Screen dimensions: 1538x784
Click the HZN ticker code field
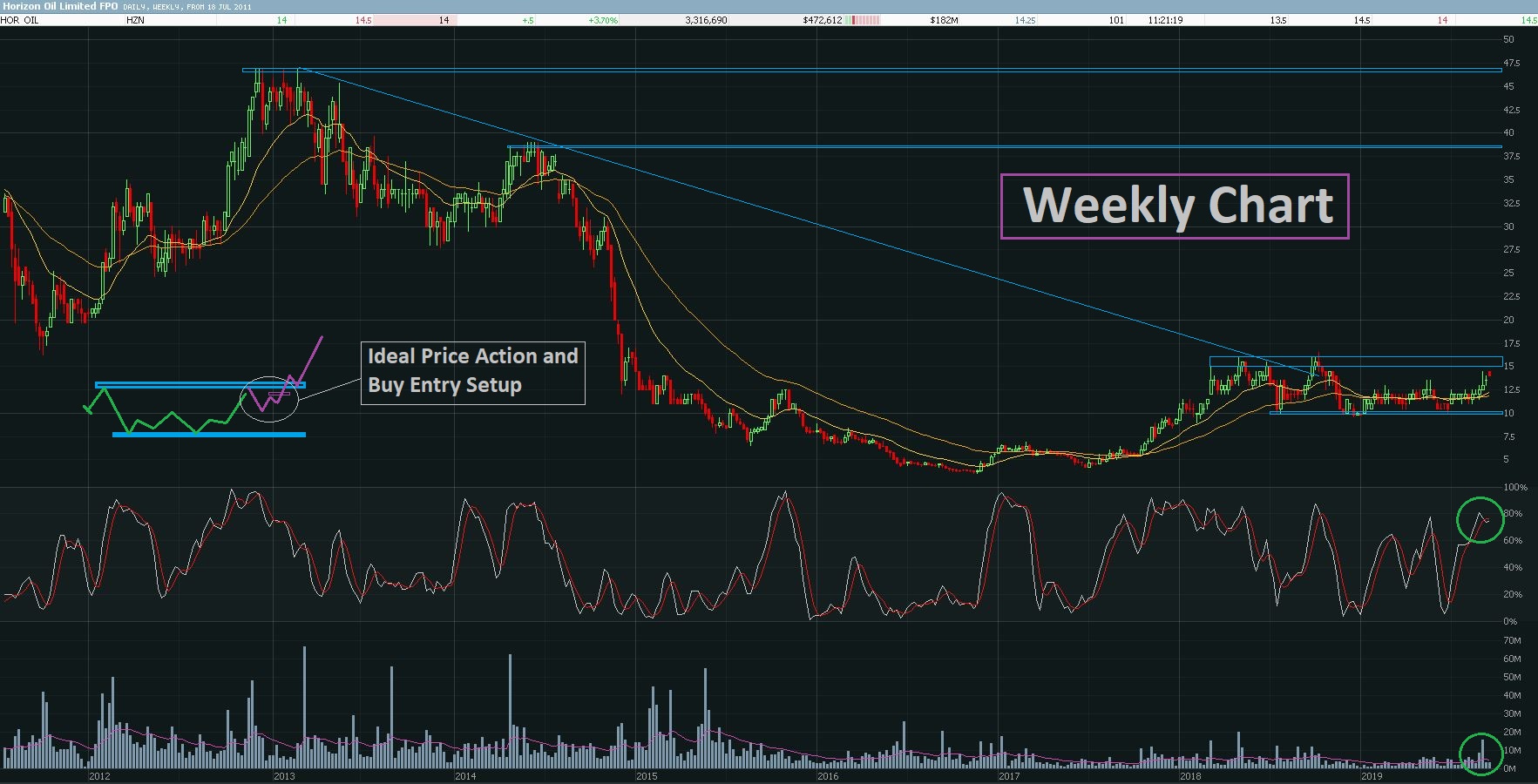(x=135, y=20)
